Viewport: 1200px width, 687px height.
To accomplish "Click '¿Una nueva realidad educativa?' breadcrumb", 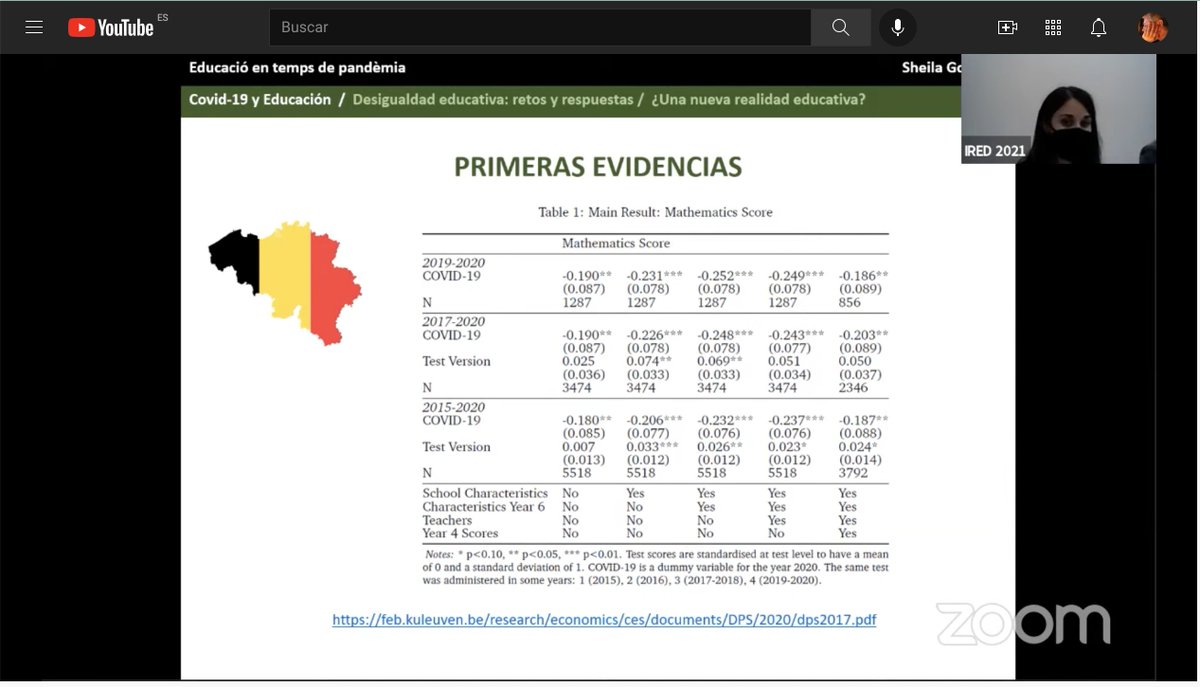I will [x=758, y=100].
